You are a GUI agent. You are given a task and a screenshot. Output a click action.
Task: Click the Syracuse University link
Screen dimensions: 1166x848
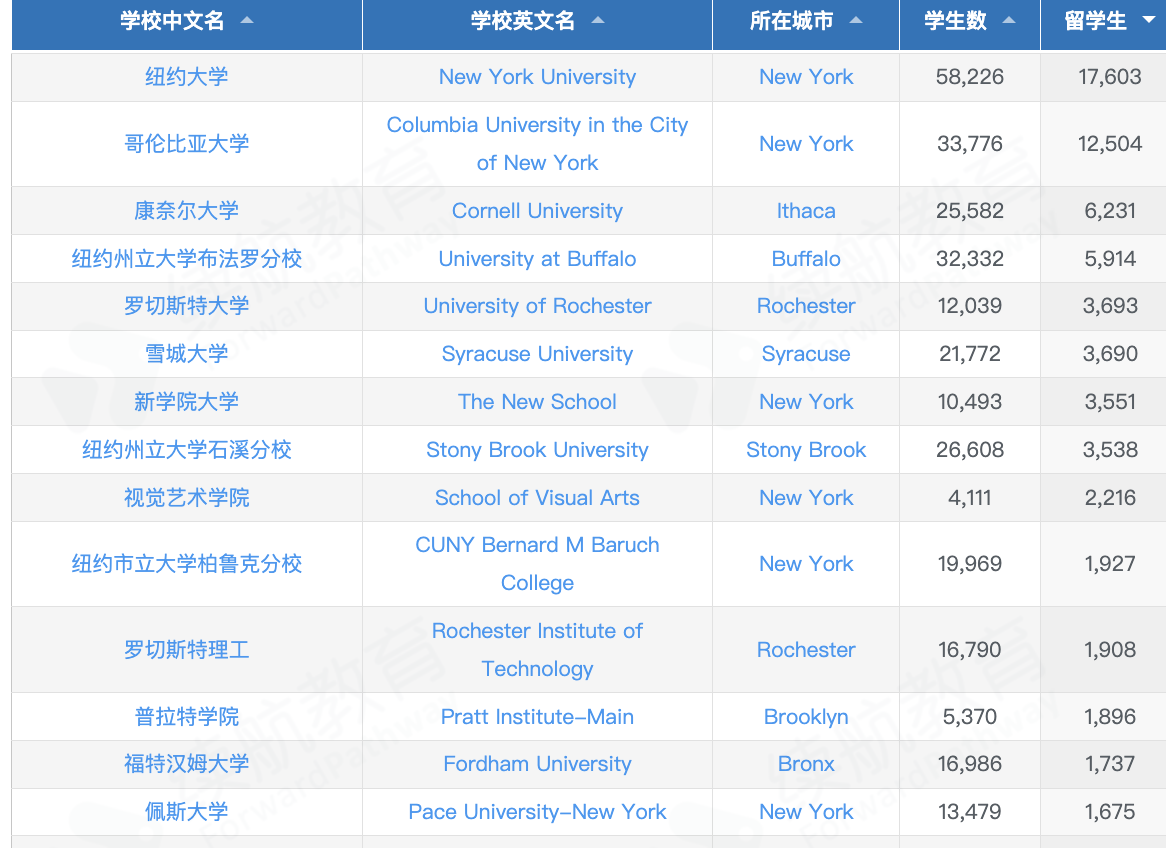[537, 354]
